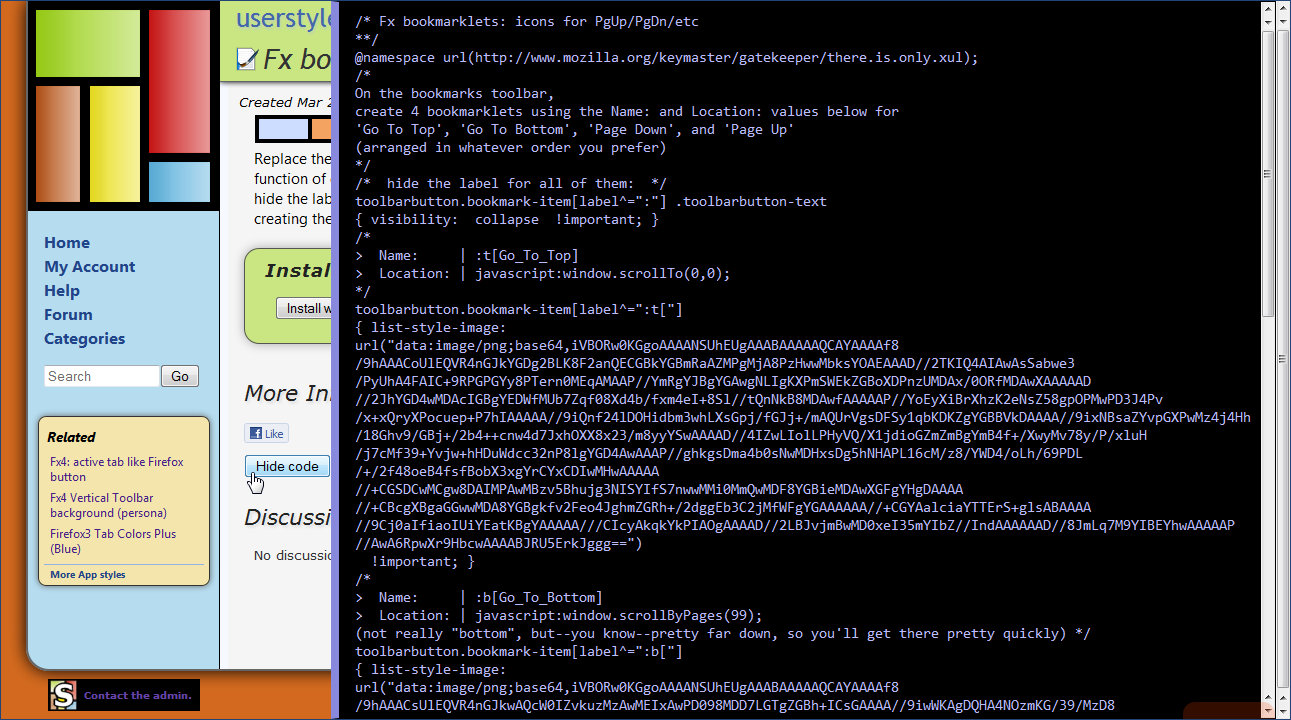This screenshot has width=1291, height=720.
Task: Click the userstyles colorful mosaic logo
Action: (123, 106)
